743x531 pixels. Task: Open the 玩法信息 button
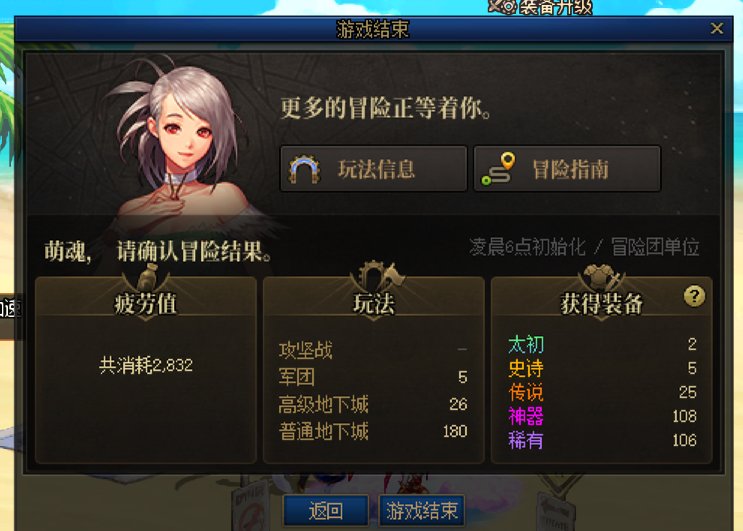373,169
